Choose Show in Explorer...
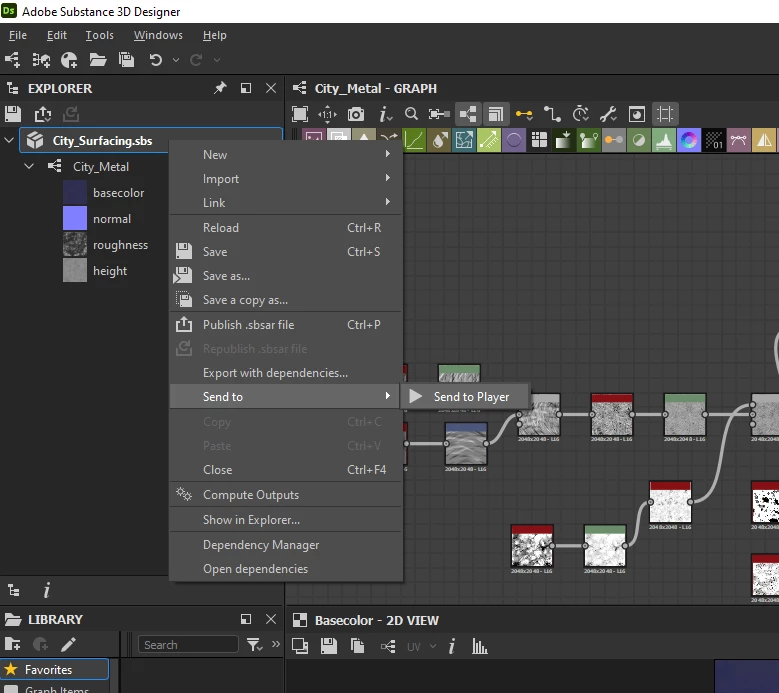779x693 pixels. click(x=286, y=520)
